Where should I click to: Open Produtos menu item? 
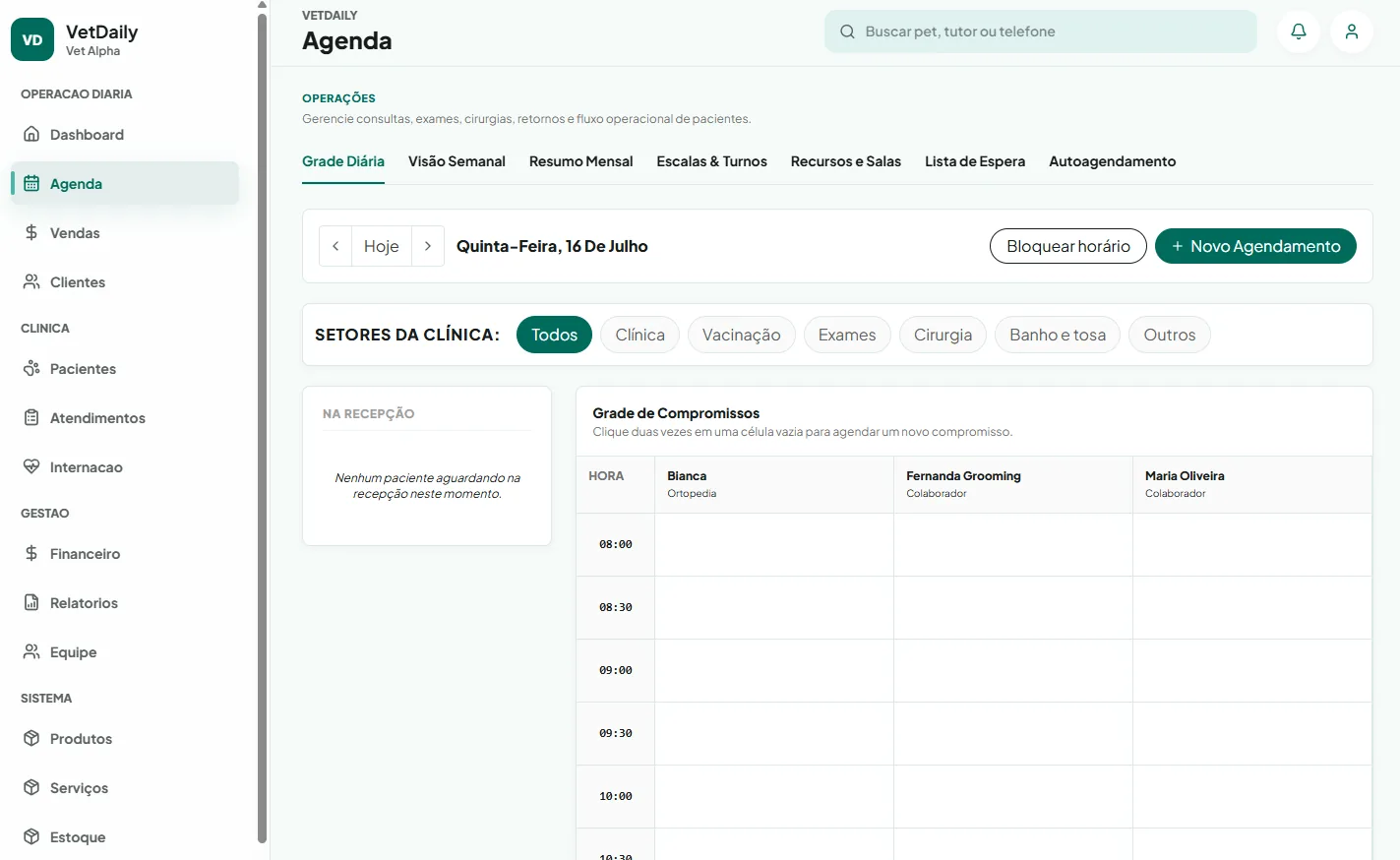point(124,738)
